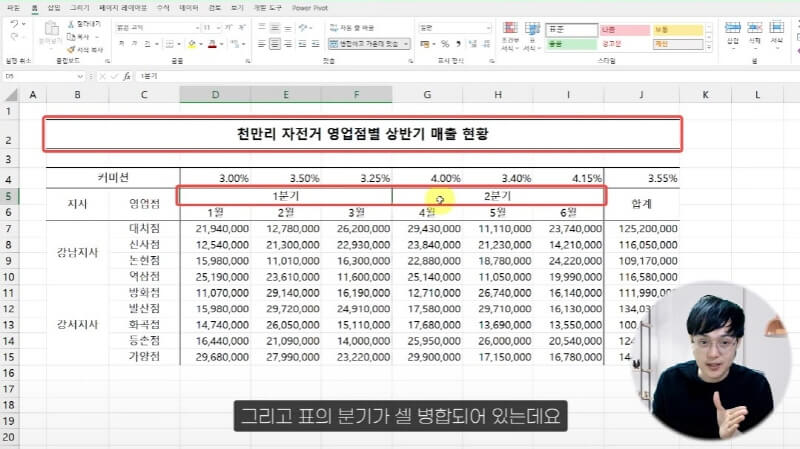The width and height of the screenshot is (800, 449).
Task: Toggle italic formatting
Action: pyautogui.click(x=134, y=44)
